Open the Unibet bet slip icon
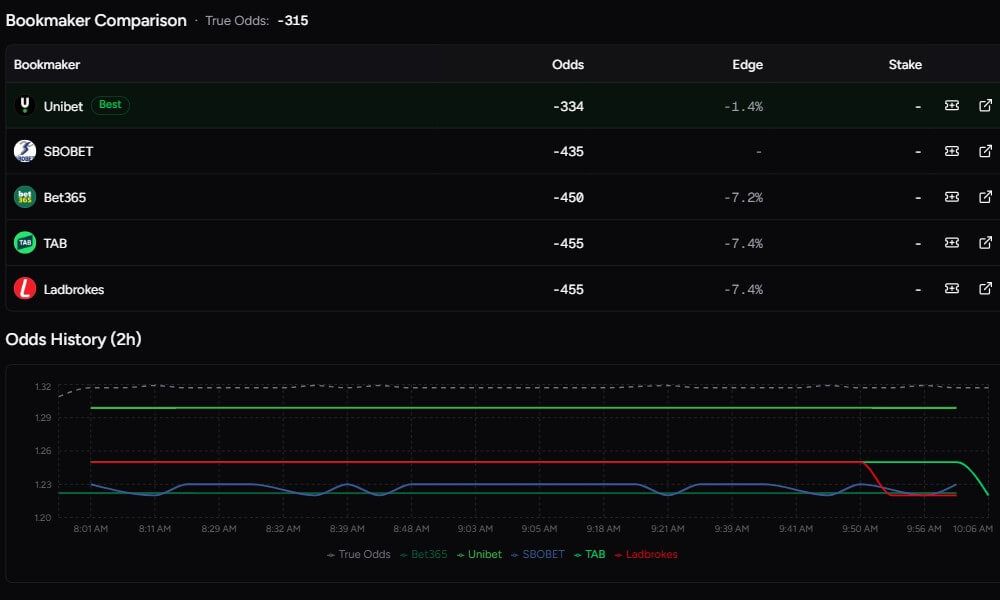The image size is (1000, 600). tap(951, 105)
